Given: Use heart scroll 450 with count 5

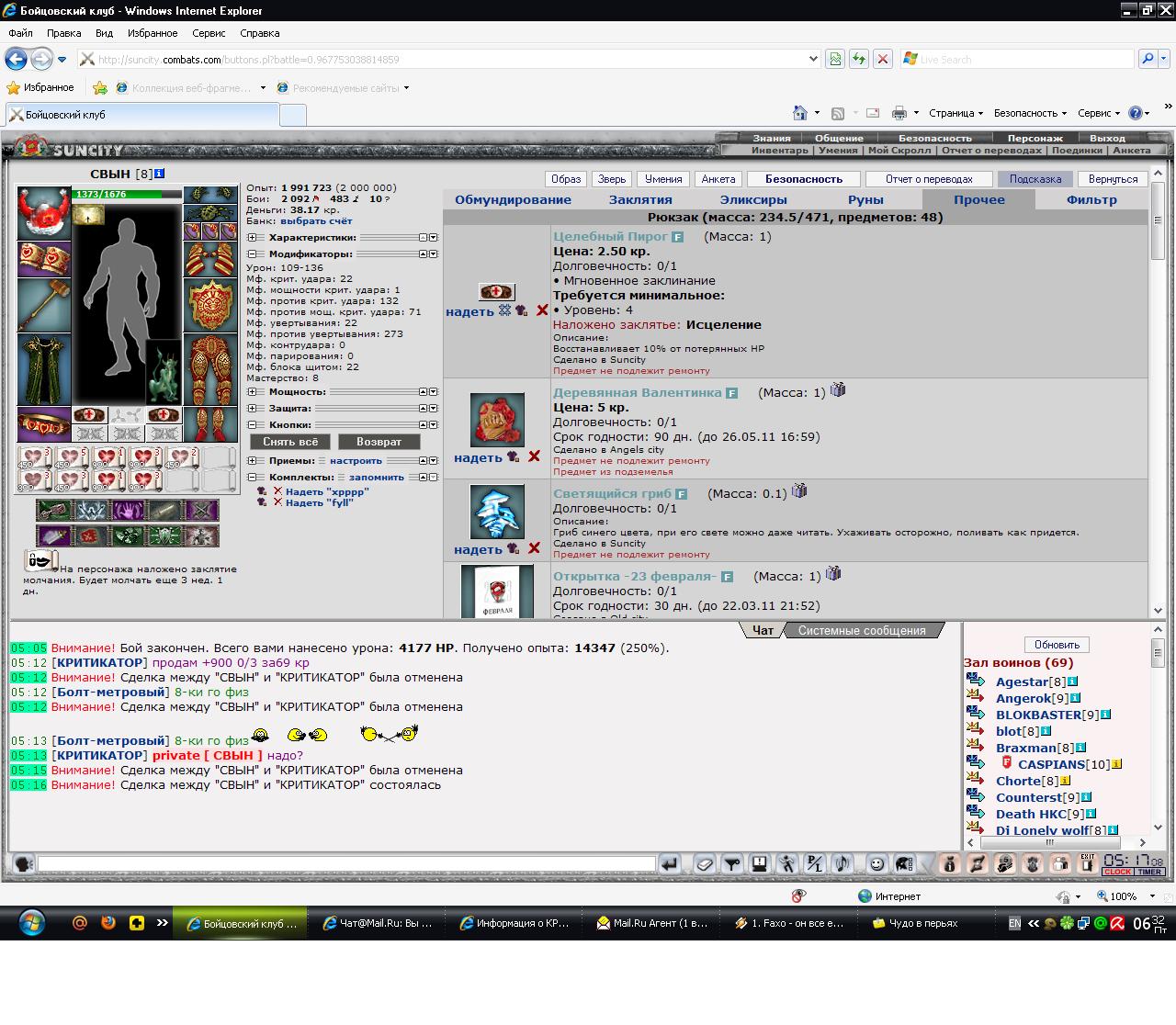Looking at the screenshot, I should pyautogui.click(x=71, y=457).
